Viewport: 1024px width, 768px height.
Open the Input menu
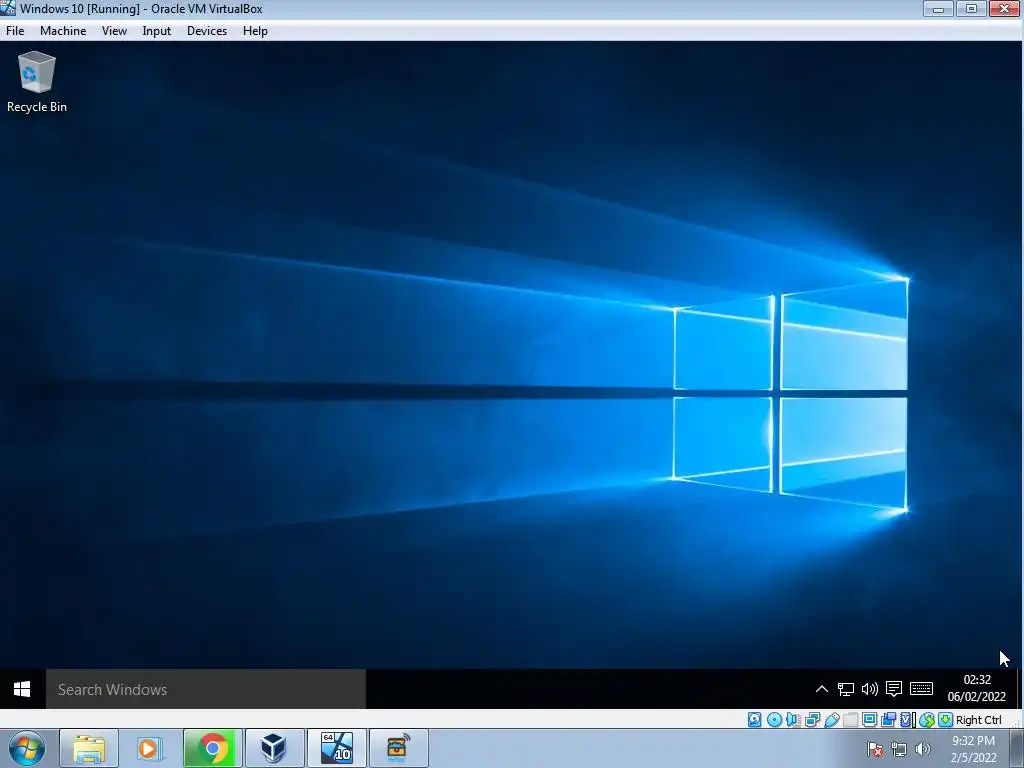pos(157,31)
